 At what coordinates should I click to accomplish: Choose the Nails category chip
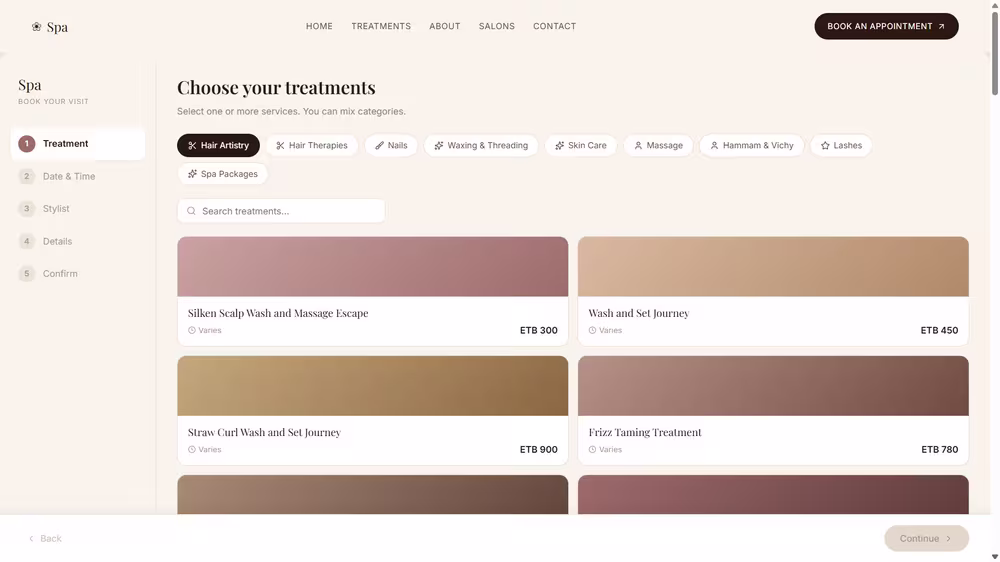point(391,145)
